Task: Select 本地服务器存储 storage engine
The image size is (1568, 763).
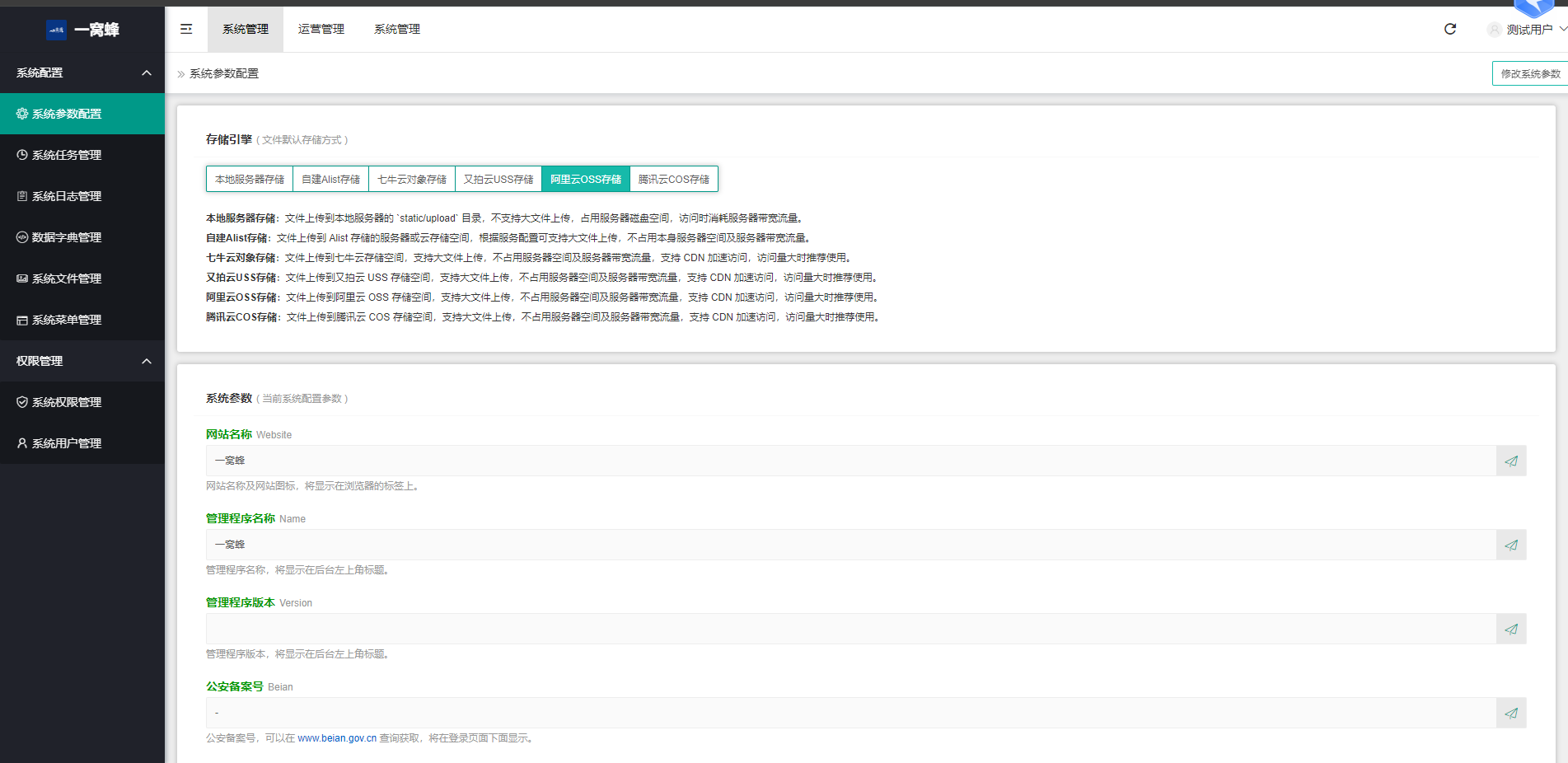Action: (x=250, y=179)
